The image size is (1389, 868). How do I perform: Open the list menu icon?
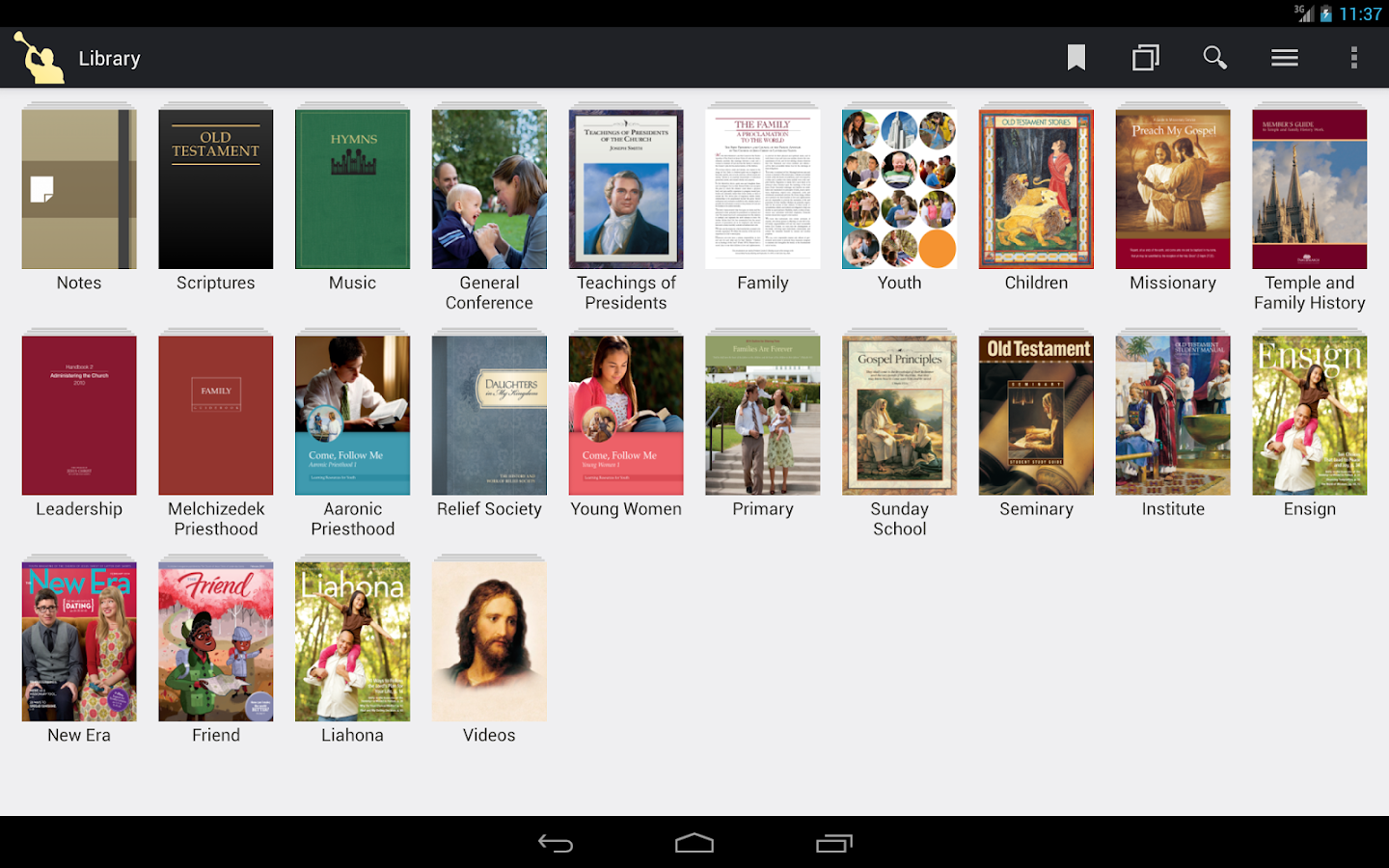[x=1284, y=58]
